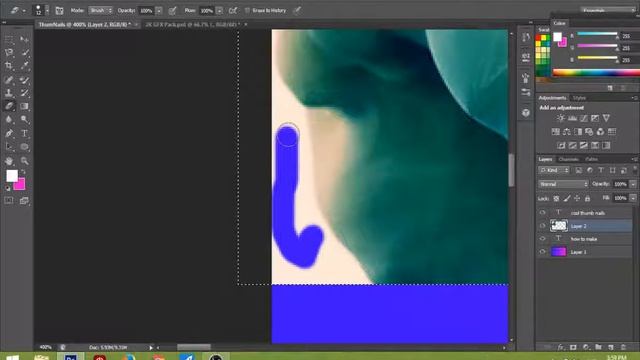Select the Gradient tool
The width and height of the screenshot is (640, 360).
tap(24, 106)
